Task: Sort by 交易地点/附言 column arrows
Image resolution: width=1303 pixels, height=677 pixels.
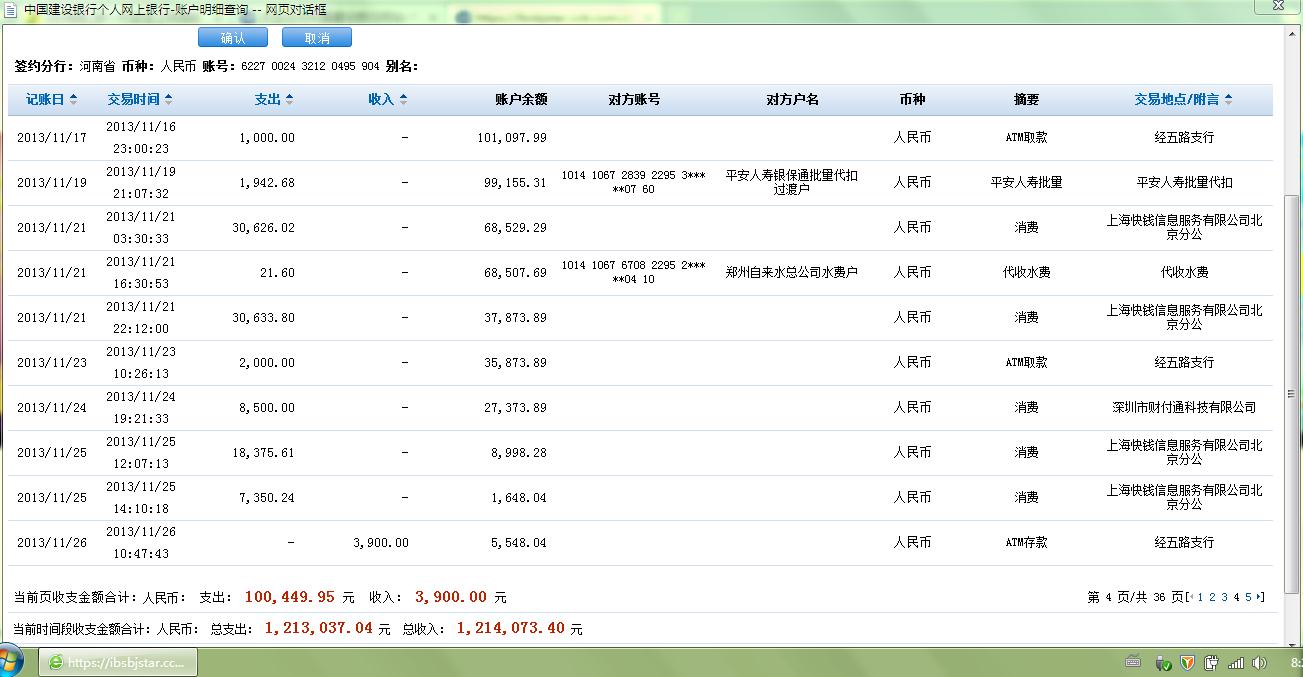Action: (1228, 99)
